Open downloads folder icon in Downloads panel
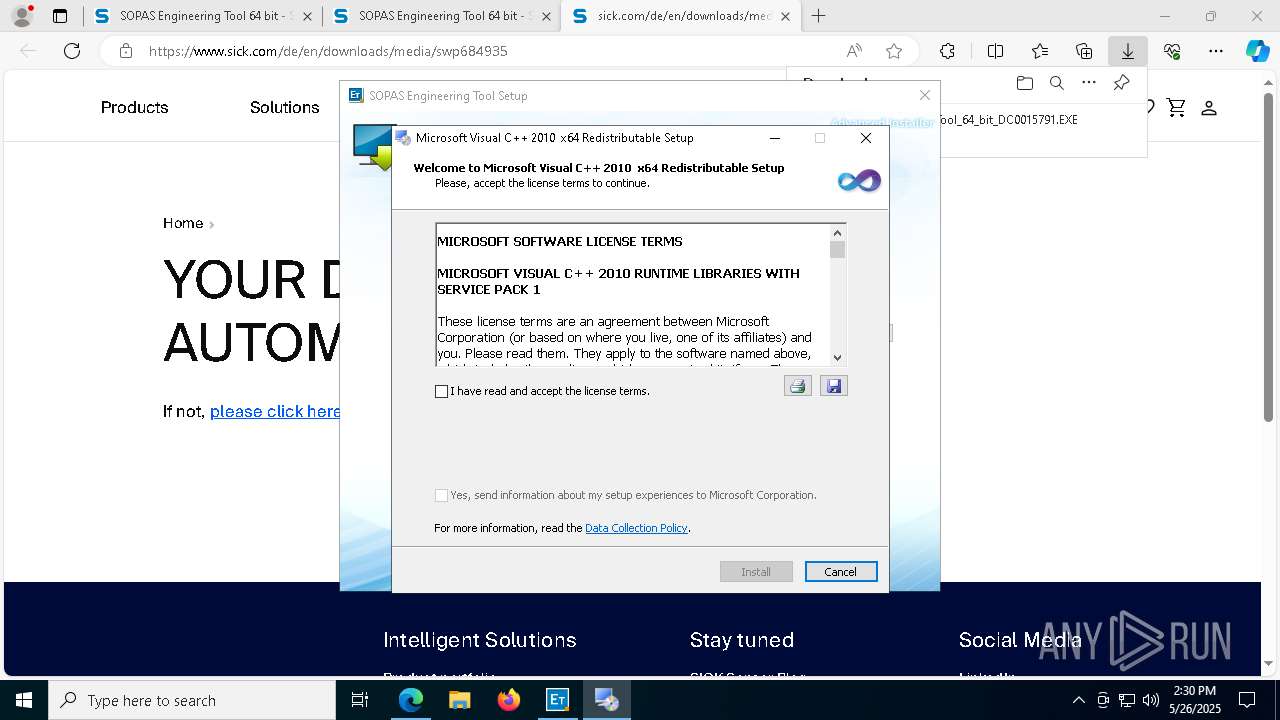 (1024, 83)
